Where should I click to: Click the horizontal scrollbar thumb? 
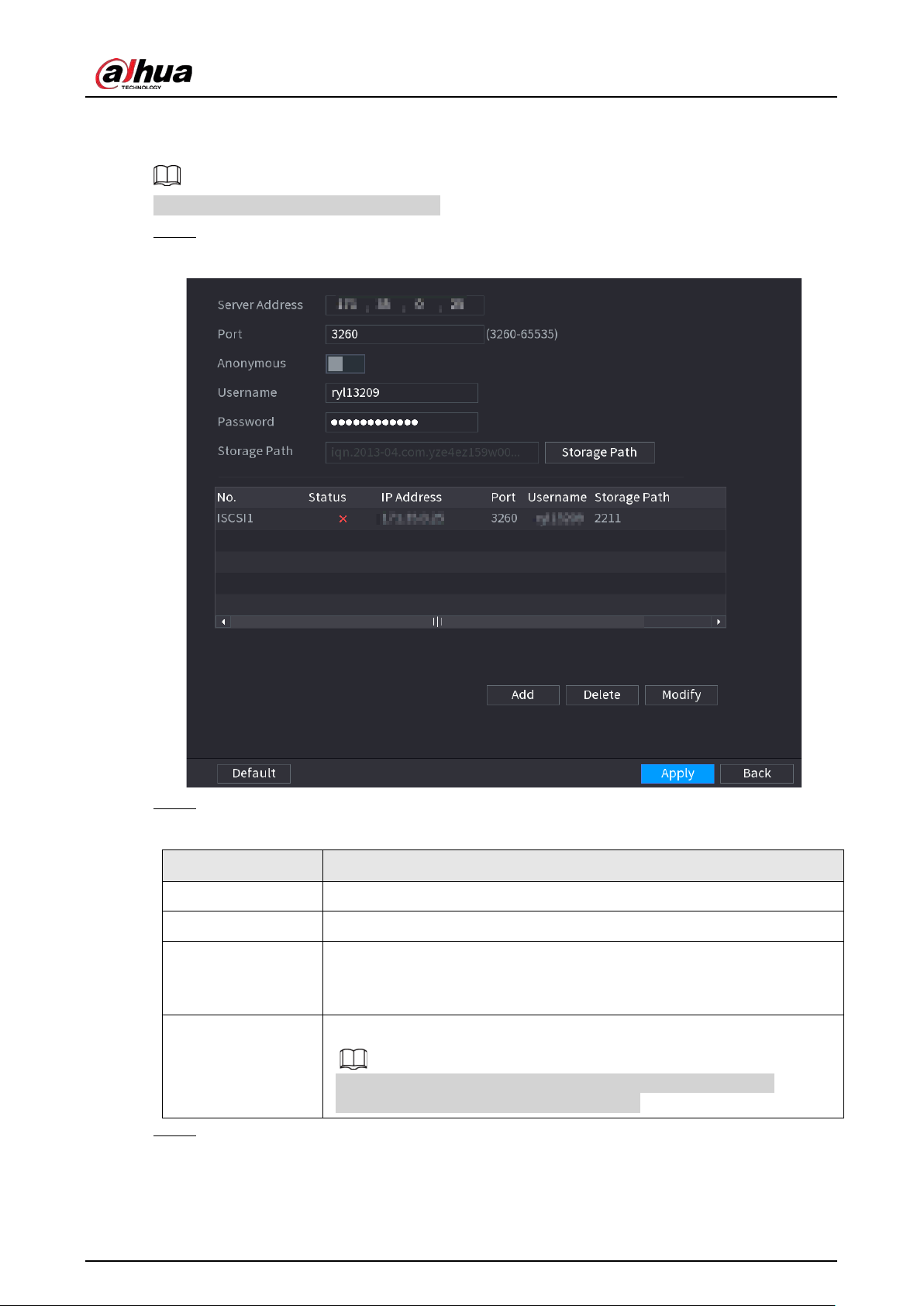click(437, 622)
